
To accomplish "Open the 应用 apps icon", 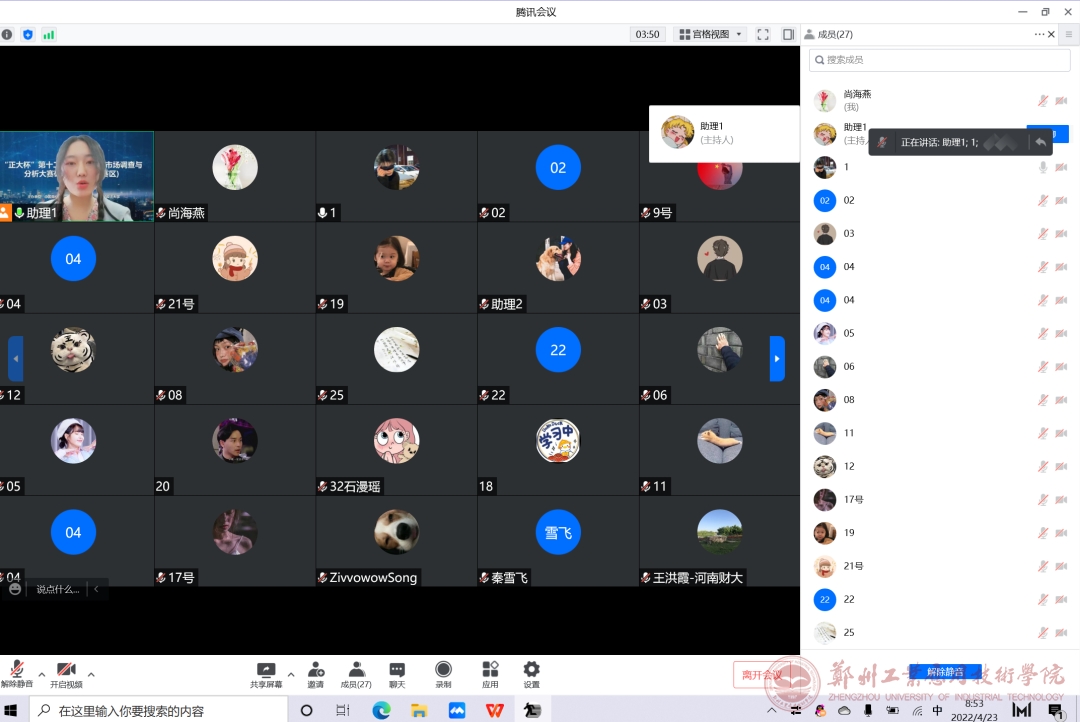I will (x=490, y=675).
